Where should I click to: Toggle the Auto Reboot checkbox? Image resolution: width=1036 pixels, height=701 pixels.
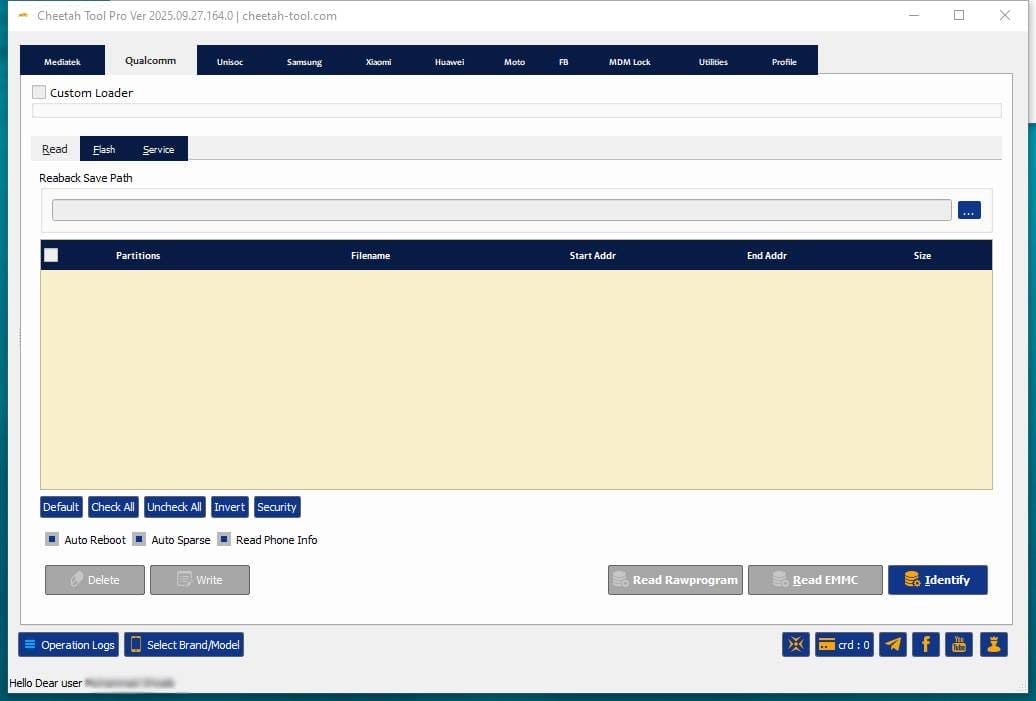(x=52, y=540)
